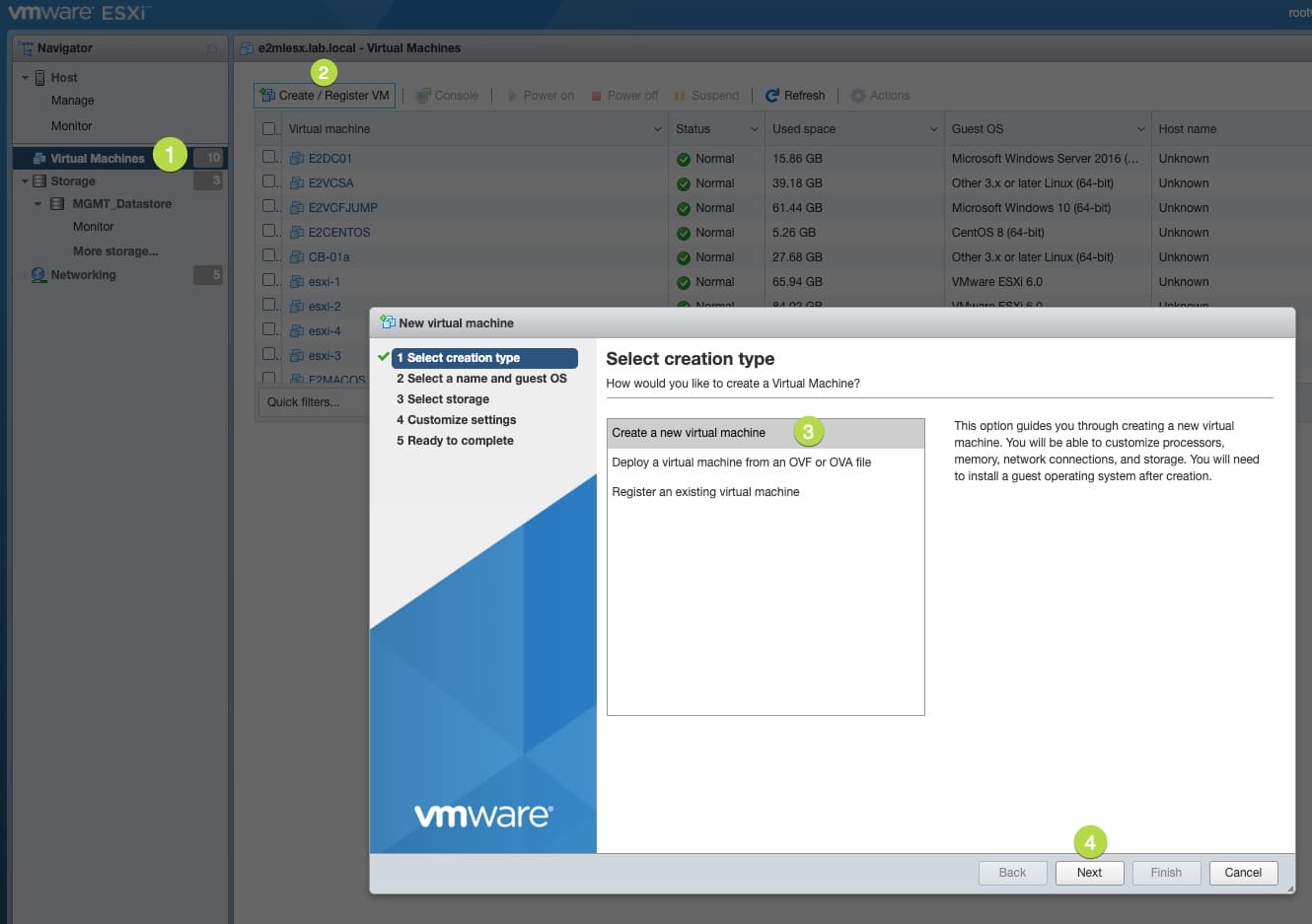Click the Power on toolbar button
Viewport: 1312px width, 924px height.
pos(540,96)
